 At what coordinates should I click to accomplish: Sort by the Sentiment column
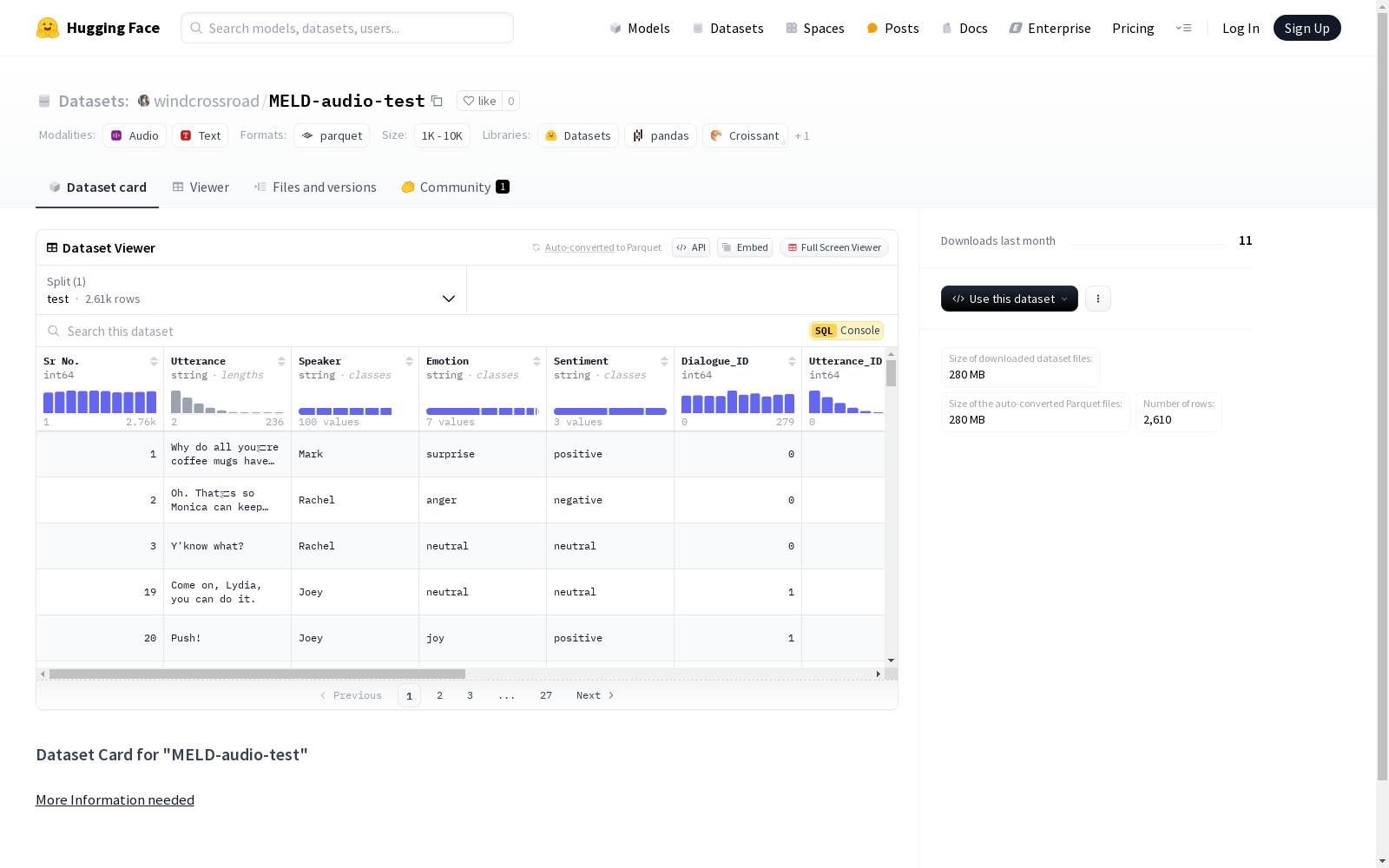click(x=664, y=361)
